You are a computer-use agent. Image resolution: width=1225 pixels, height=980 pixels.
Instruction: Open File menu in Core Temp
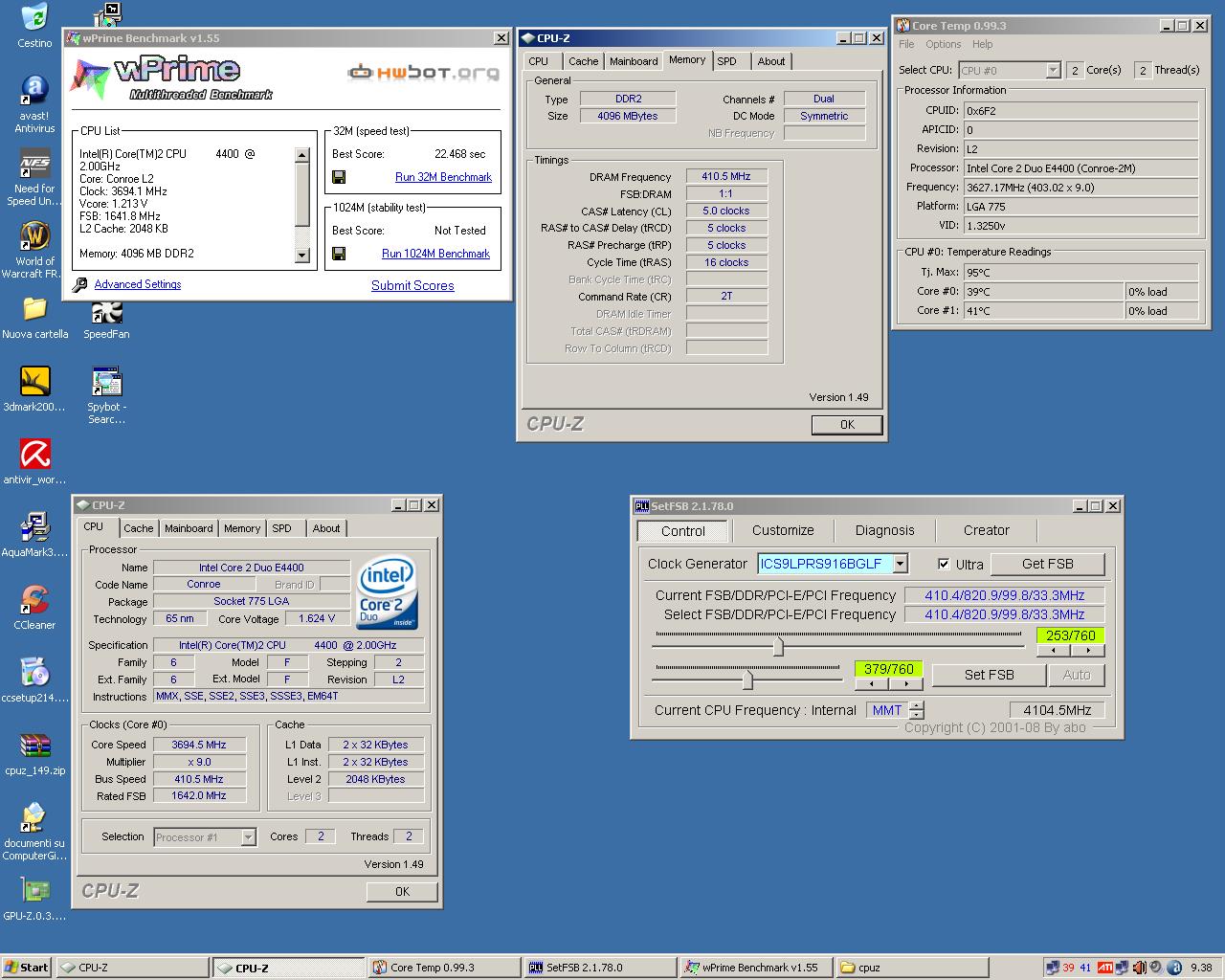[x=906, y=44]
